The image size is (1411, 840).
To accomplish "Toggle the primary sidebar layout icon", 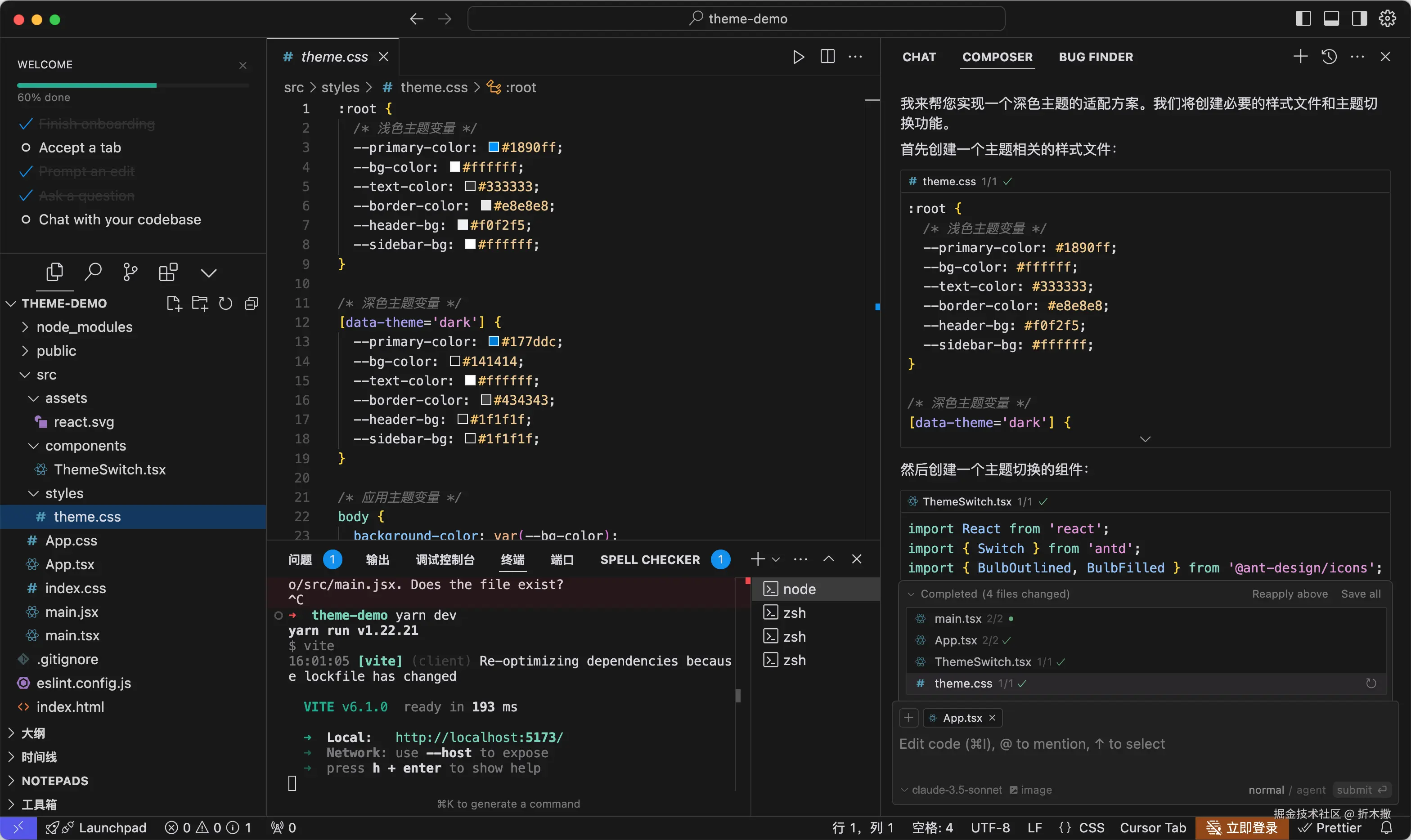I will pos(1303,19).
